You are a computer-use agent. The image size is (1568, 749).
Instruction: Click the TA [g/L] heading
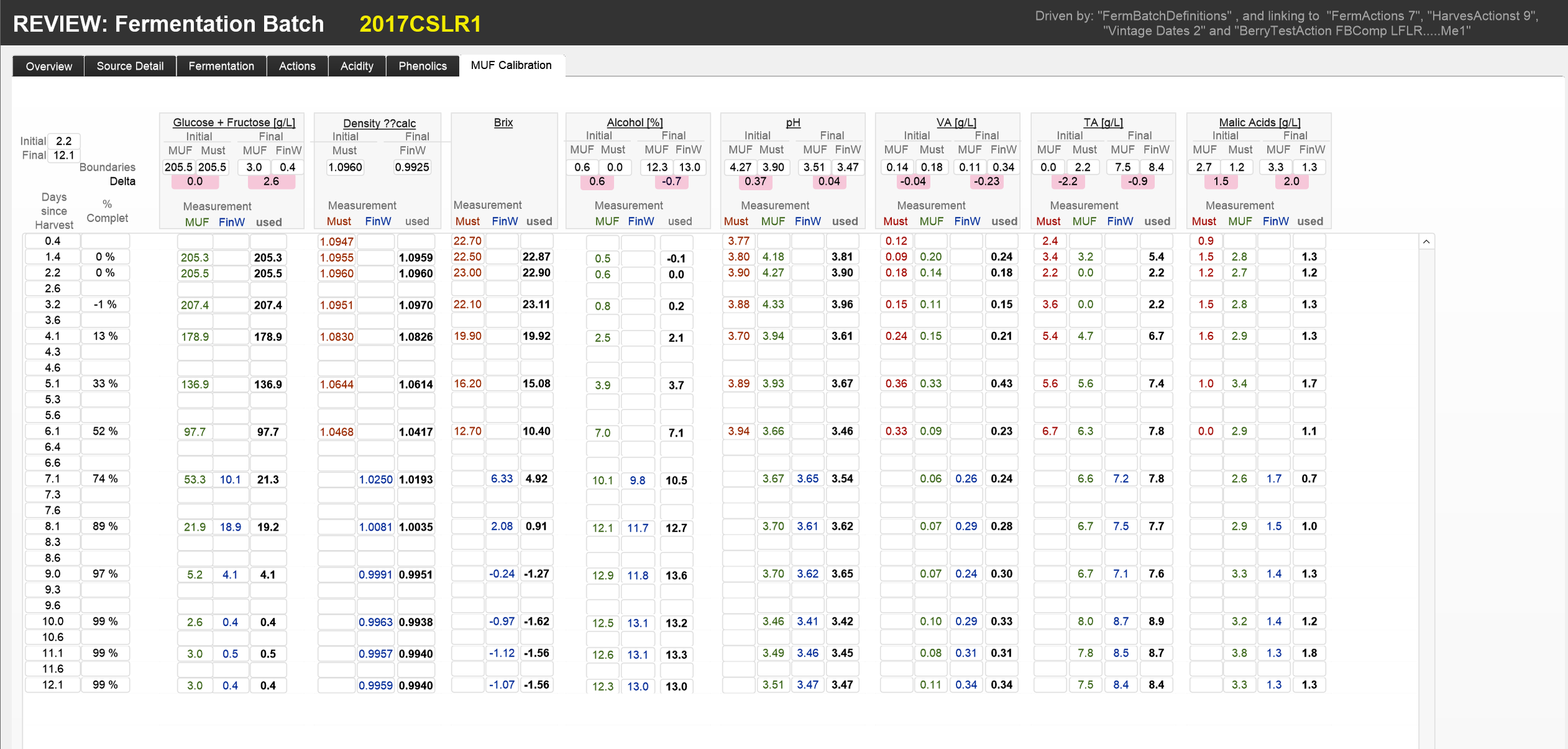pos(1103,122)
